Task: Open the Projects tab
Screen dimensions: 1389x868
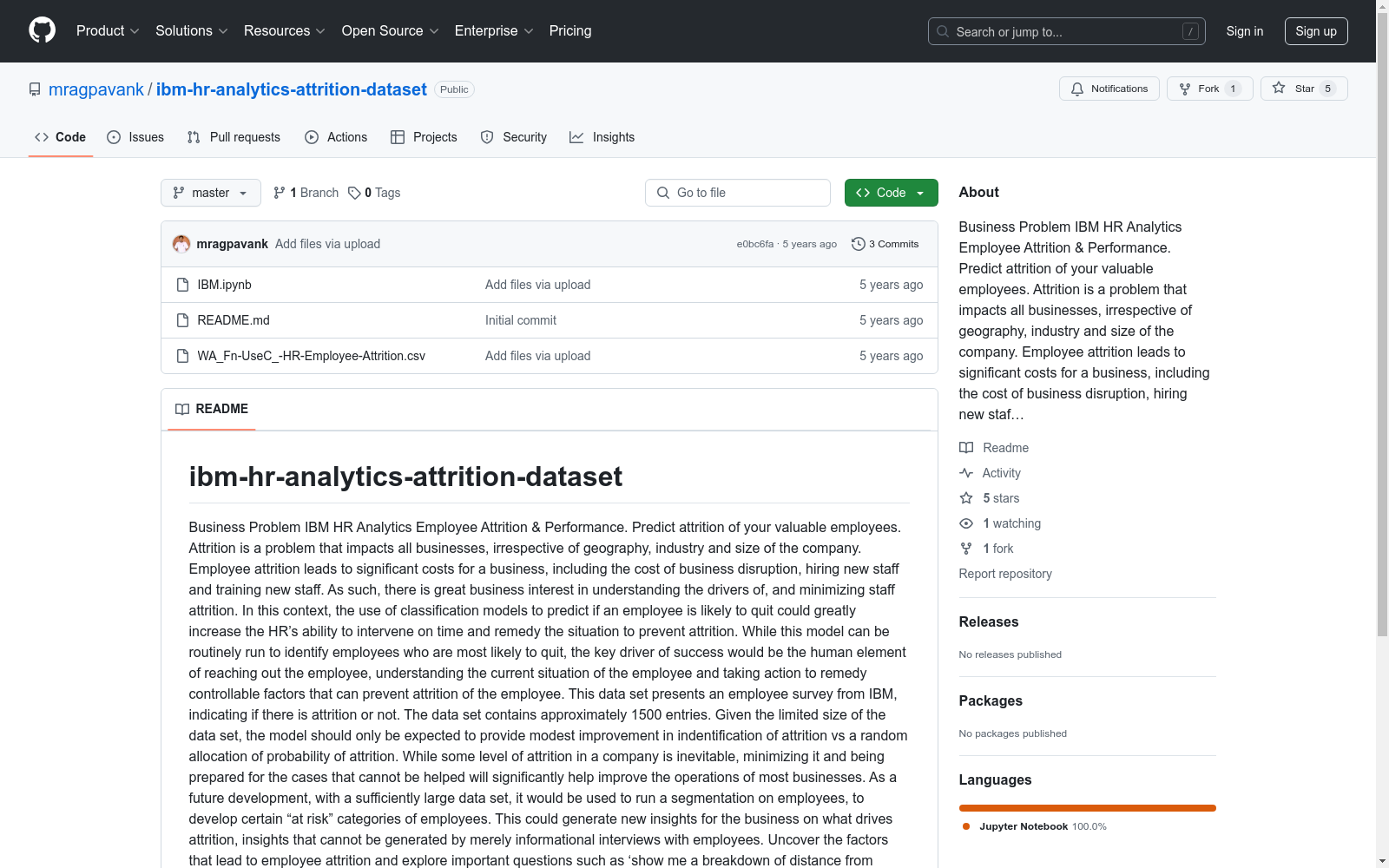Action: [x=424, y=137]
